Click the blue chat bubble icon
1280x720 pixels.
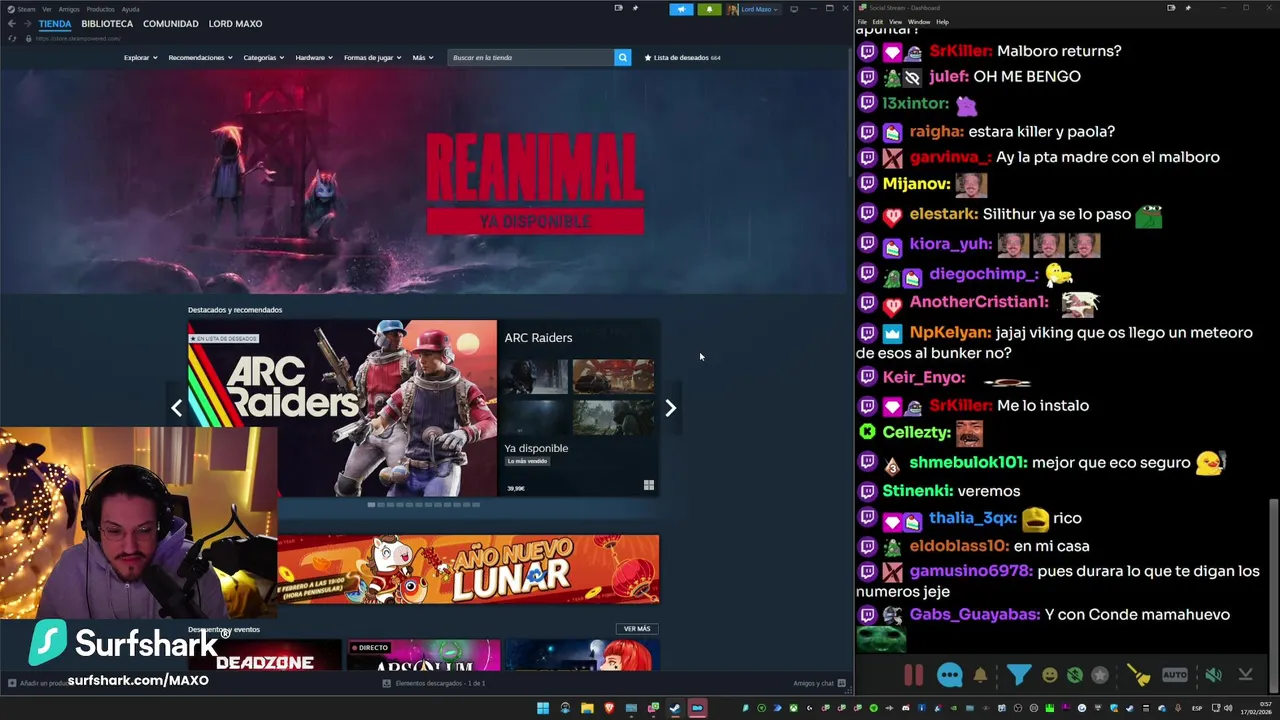coord(950,675)
